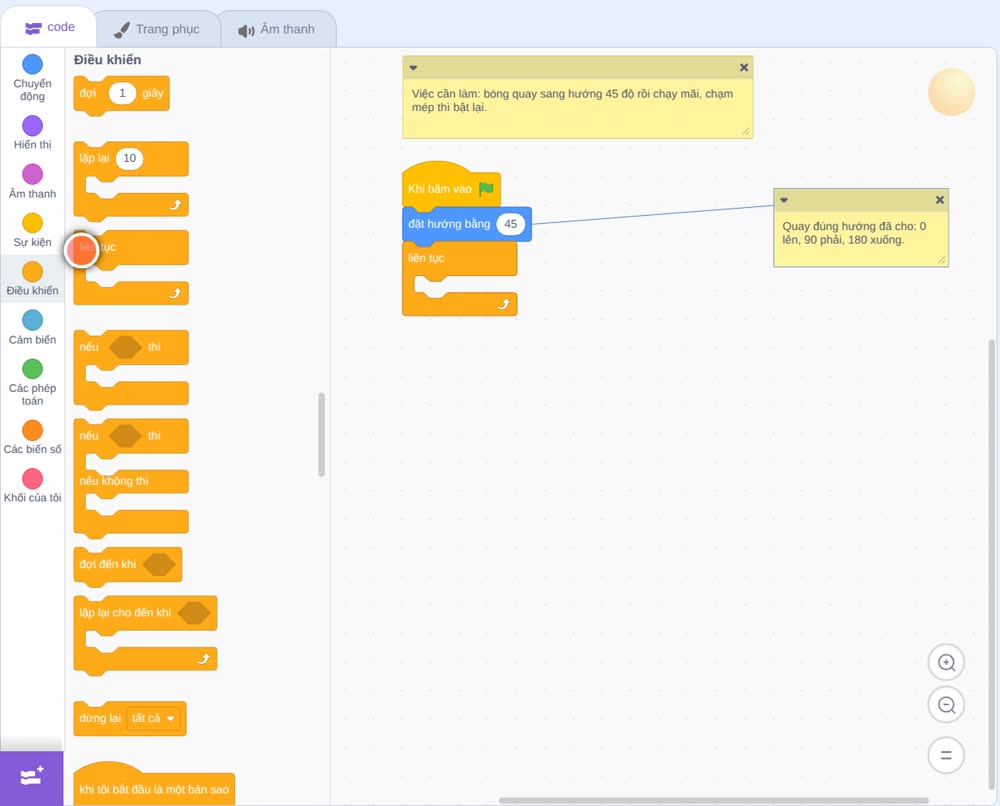The image size is (1000, 806).
Task: Select the Hiển thị category circle
Action: (33, 126)
